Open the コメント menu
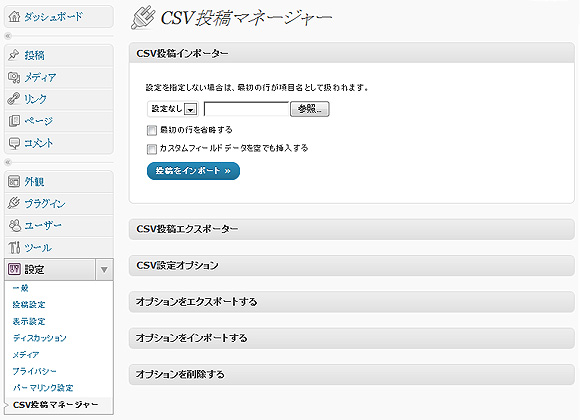 pos(39,143)
